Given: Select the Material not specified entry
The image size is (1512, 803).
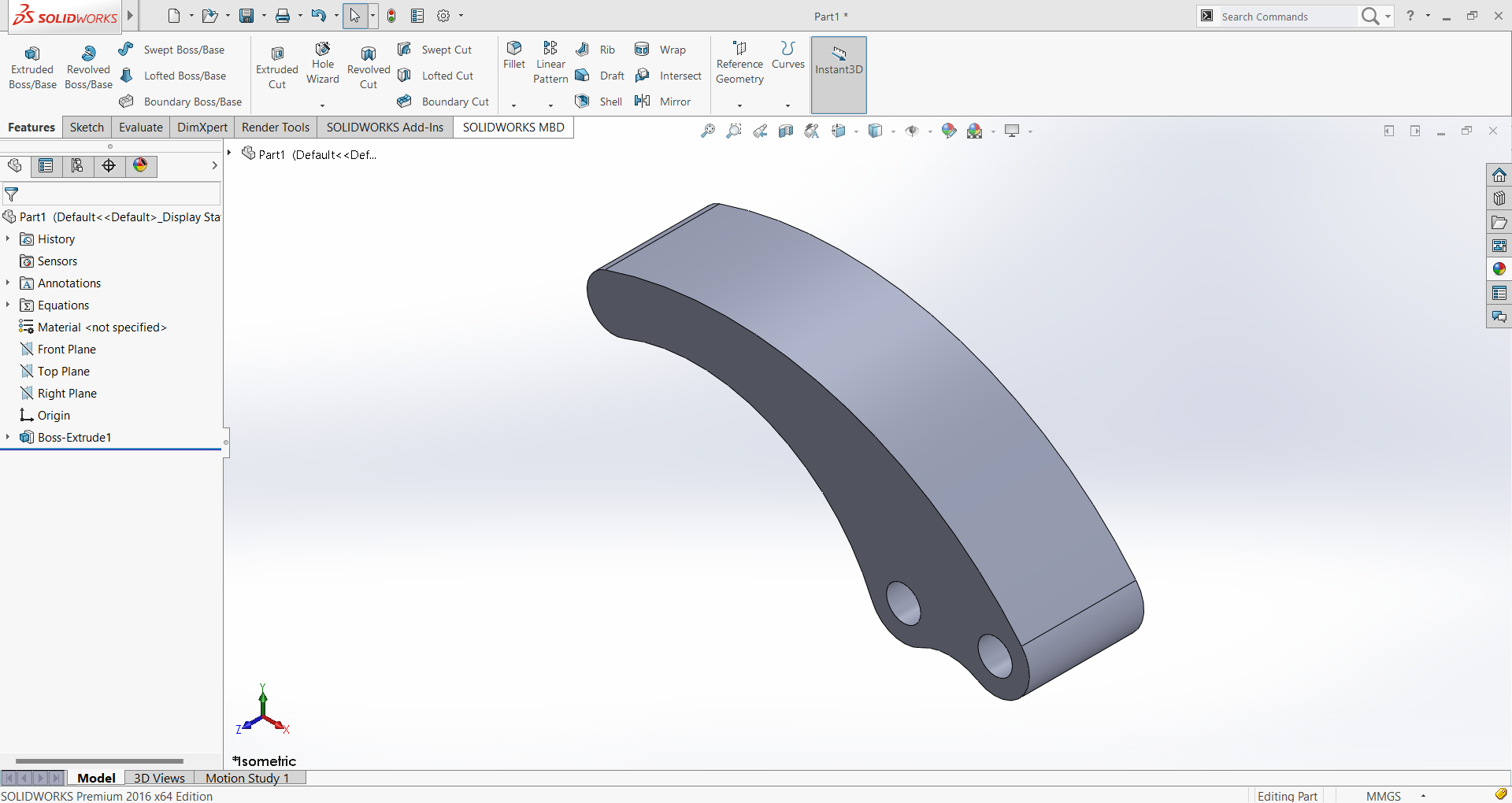Looking at the screenshot, I should (93, 327).
